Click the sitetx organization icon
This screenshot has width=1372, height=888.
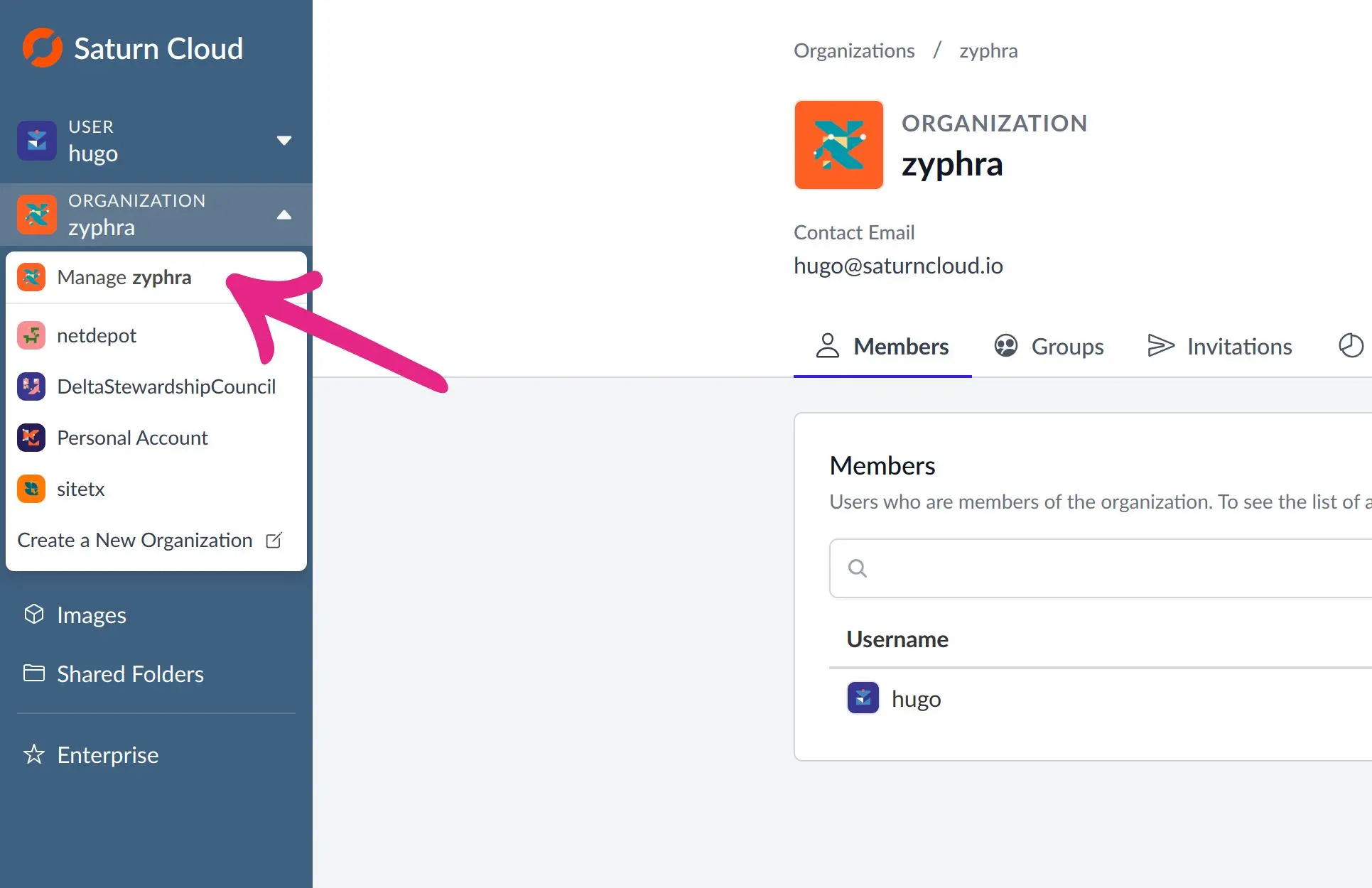(x=31, y=489)
